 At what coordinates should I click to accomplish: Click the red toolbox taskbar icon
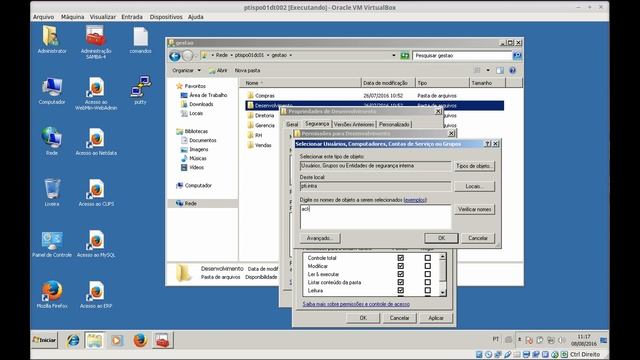[162, 340]
